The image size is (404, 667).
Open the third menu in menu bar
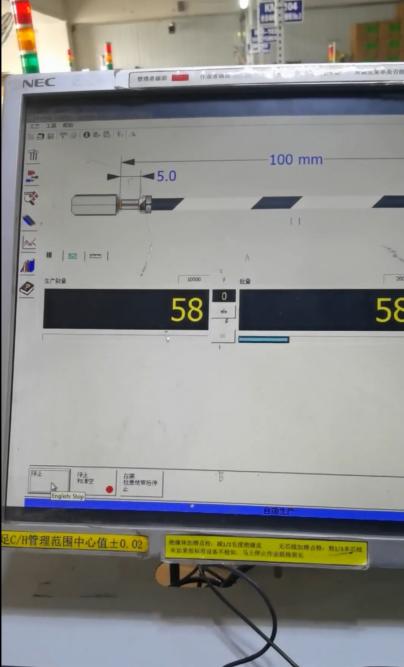point(68,125)
